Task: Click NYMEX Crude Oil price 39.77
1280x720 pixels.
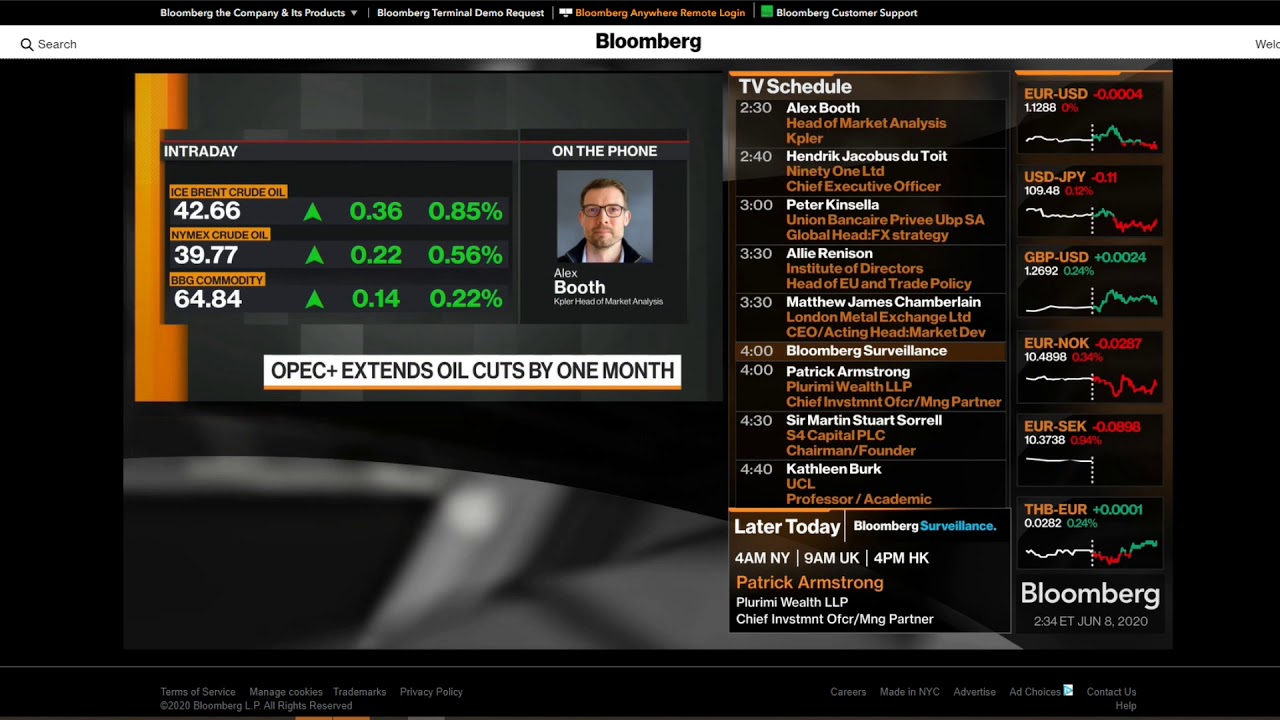Action: click(206, 255)
